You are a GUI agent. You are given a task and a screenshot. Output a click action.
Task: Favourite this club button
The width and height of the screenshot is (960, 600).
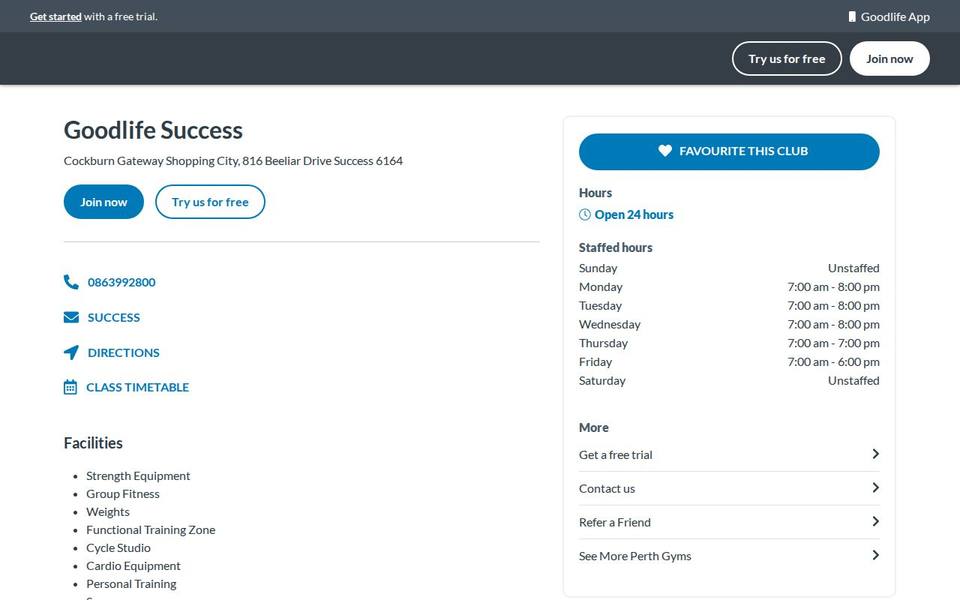[x=729, y=151]
